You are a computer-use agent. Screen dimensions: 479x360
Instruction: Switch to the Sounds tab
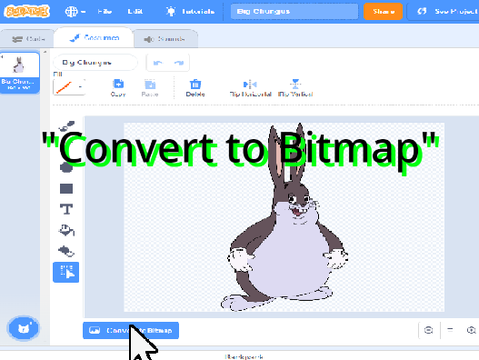coord(166,39)
